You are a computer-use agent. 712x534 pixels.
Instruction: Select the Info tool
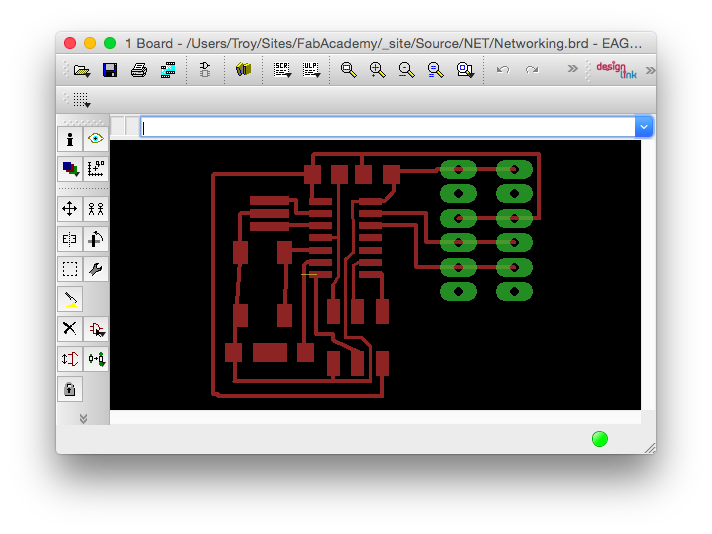tap(70, 139)
